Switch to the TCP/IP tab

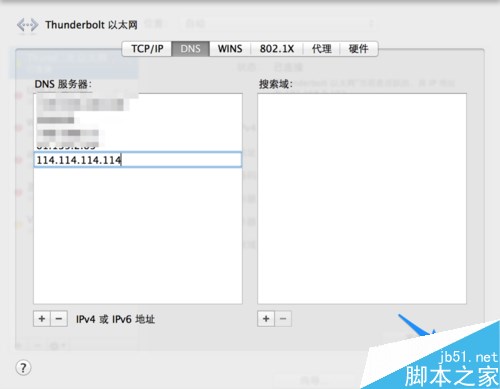tap(147, 49)
